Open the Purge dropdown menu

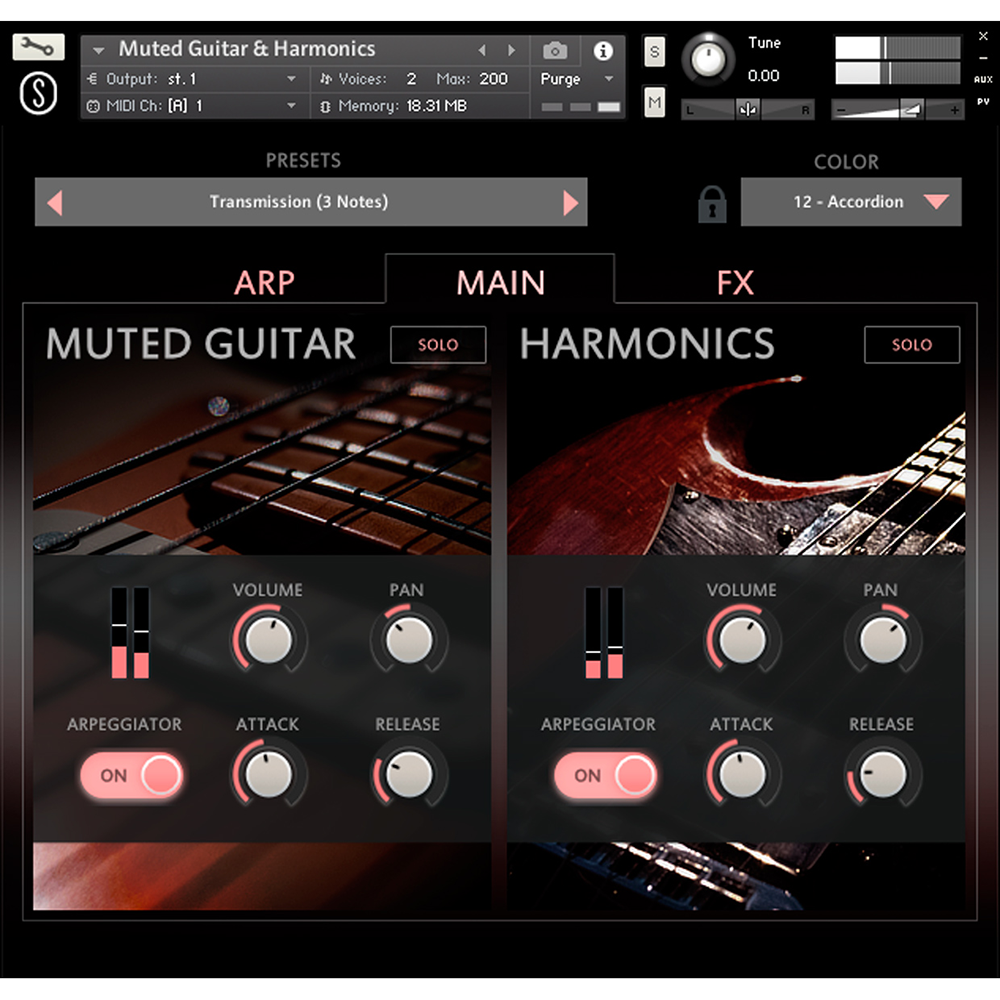click(568, 78)
